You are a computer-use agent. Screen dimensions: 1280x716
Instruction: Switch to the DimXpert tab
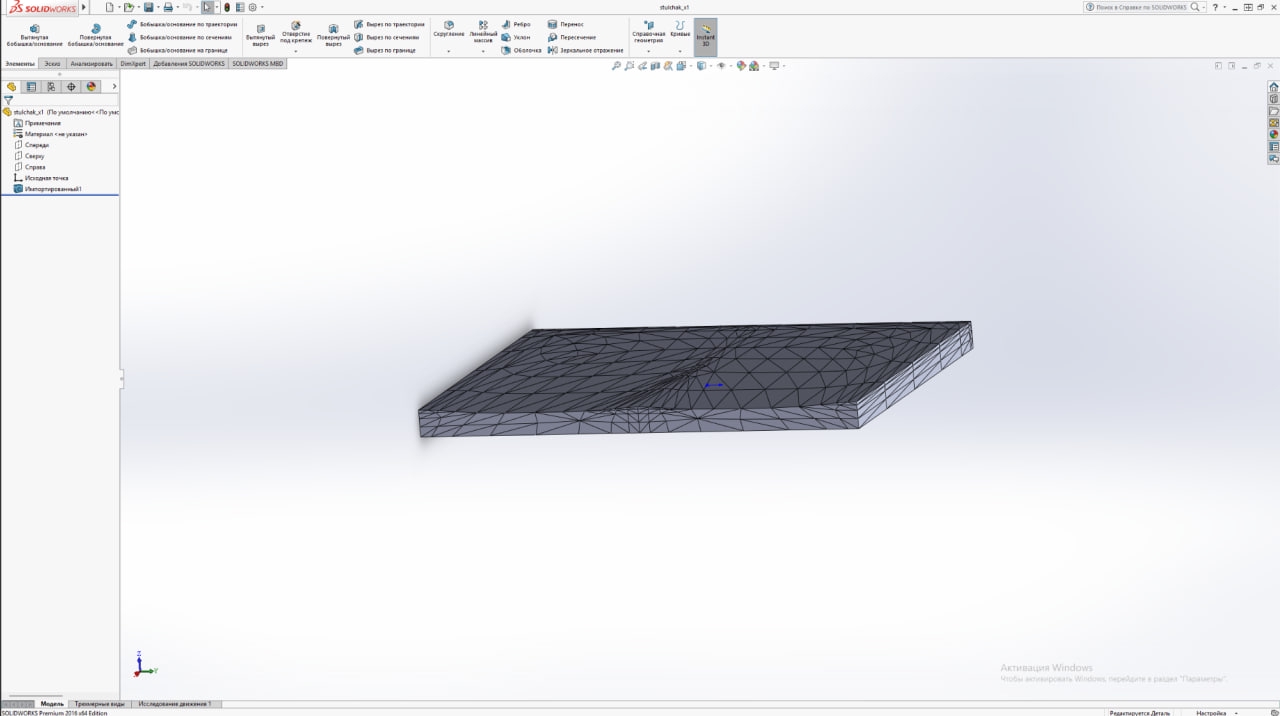click(x=133, y=63)
